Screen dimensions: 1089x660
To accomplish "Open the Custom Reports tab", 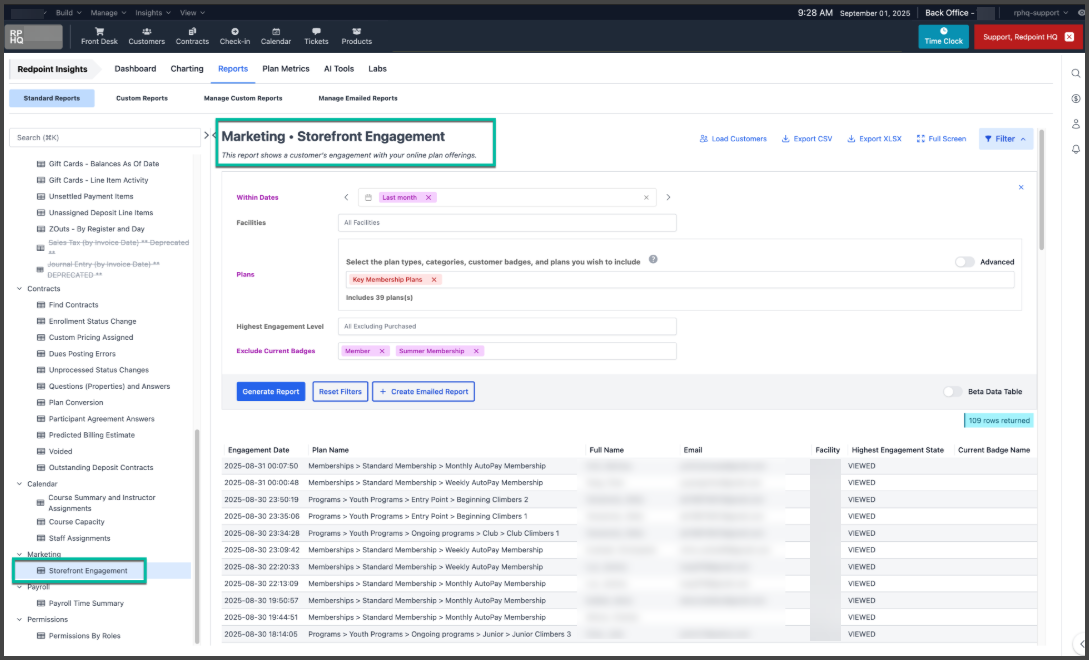I will (142, 98).
